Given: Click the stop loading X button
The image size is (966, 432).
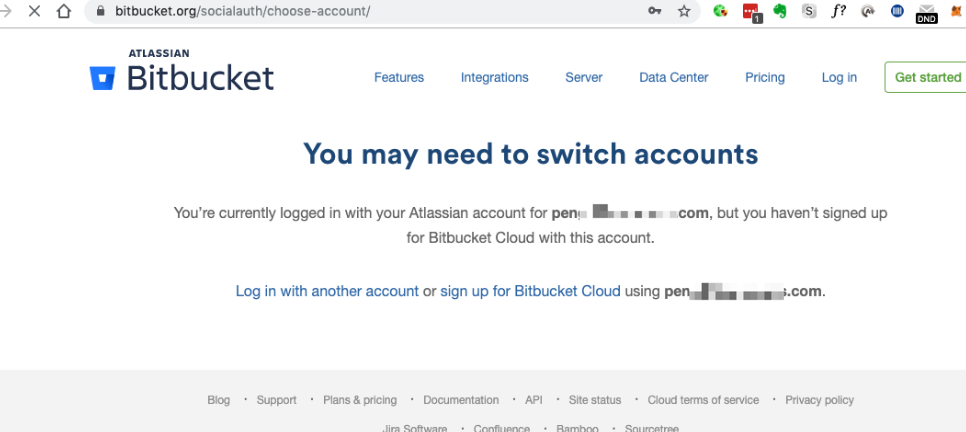Looking at the screenshot, I should coord(34,11).
